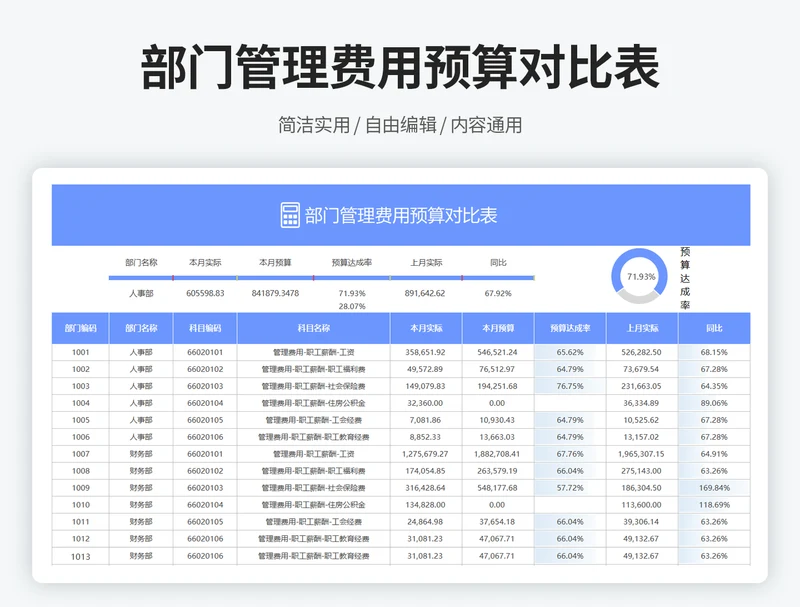Select the 71.93% donut chart
Image resolution: width=800 pixels, height=607 pixels.
point(639,276)
